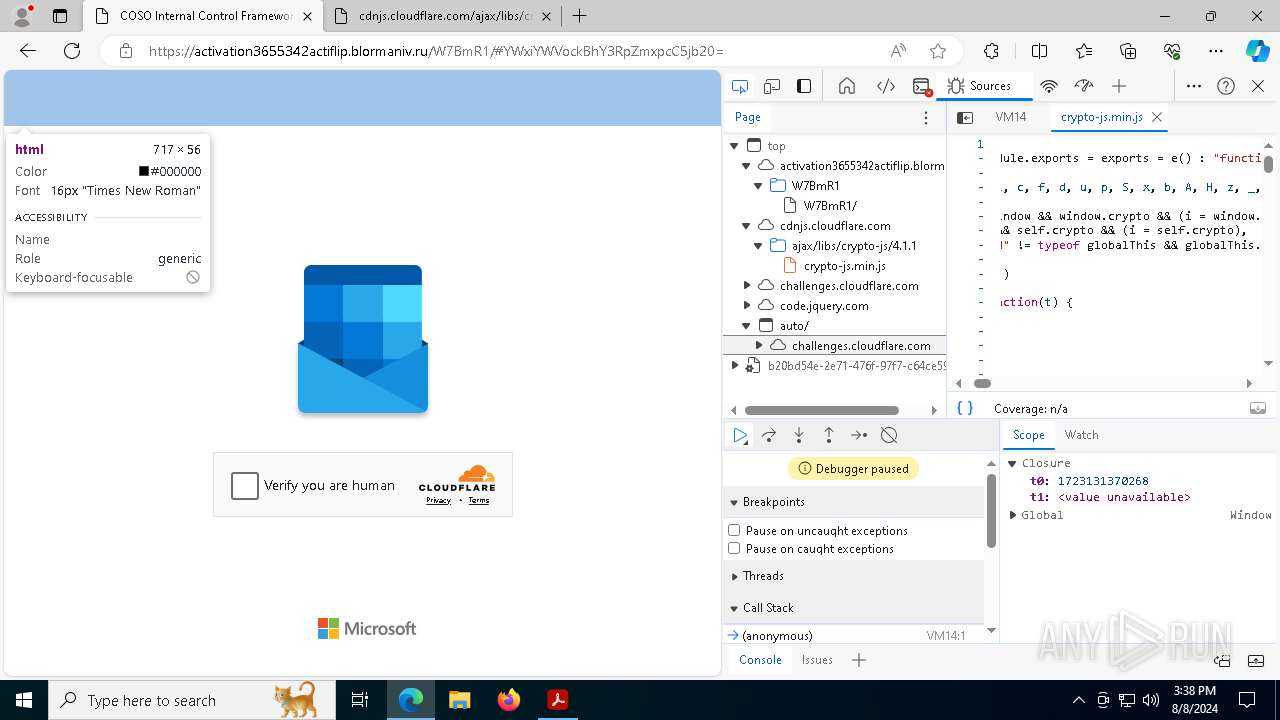Open the Network tool wifi icon
Viewport: 1280px width, 720px height.
tap(1049, 86)
